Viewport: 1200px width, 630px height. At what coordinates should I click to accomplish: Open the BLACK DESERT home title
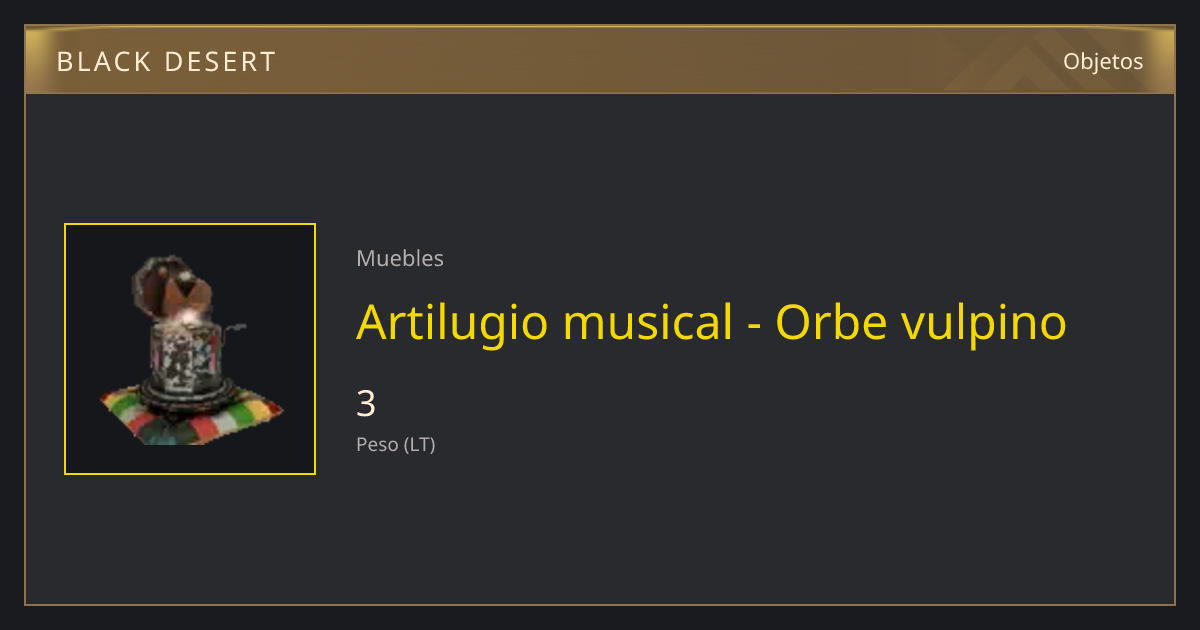pyautogui.click(x=166, y=62)
